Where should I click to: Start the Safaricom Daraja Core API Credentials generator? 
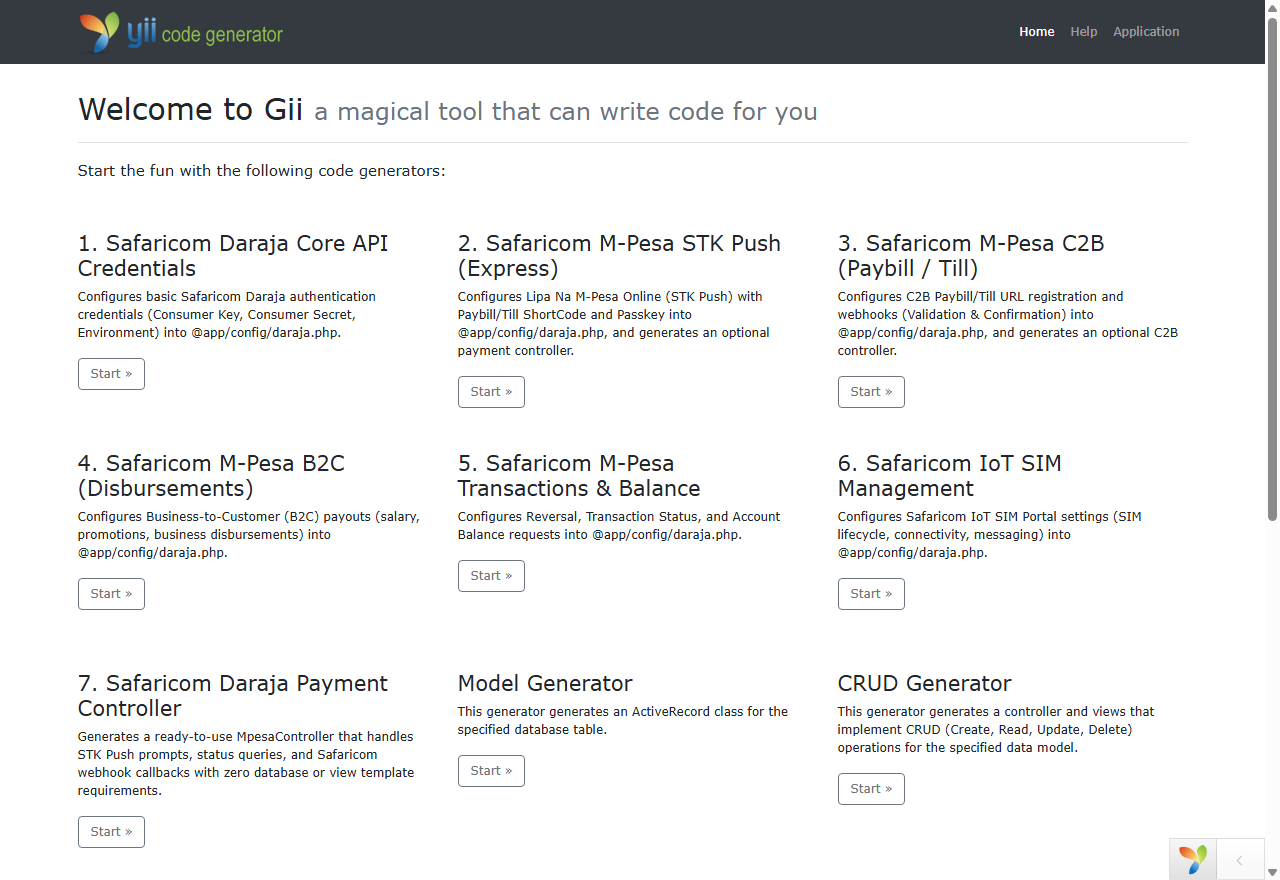[111, 374]
